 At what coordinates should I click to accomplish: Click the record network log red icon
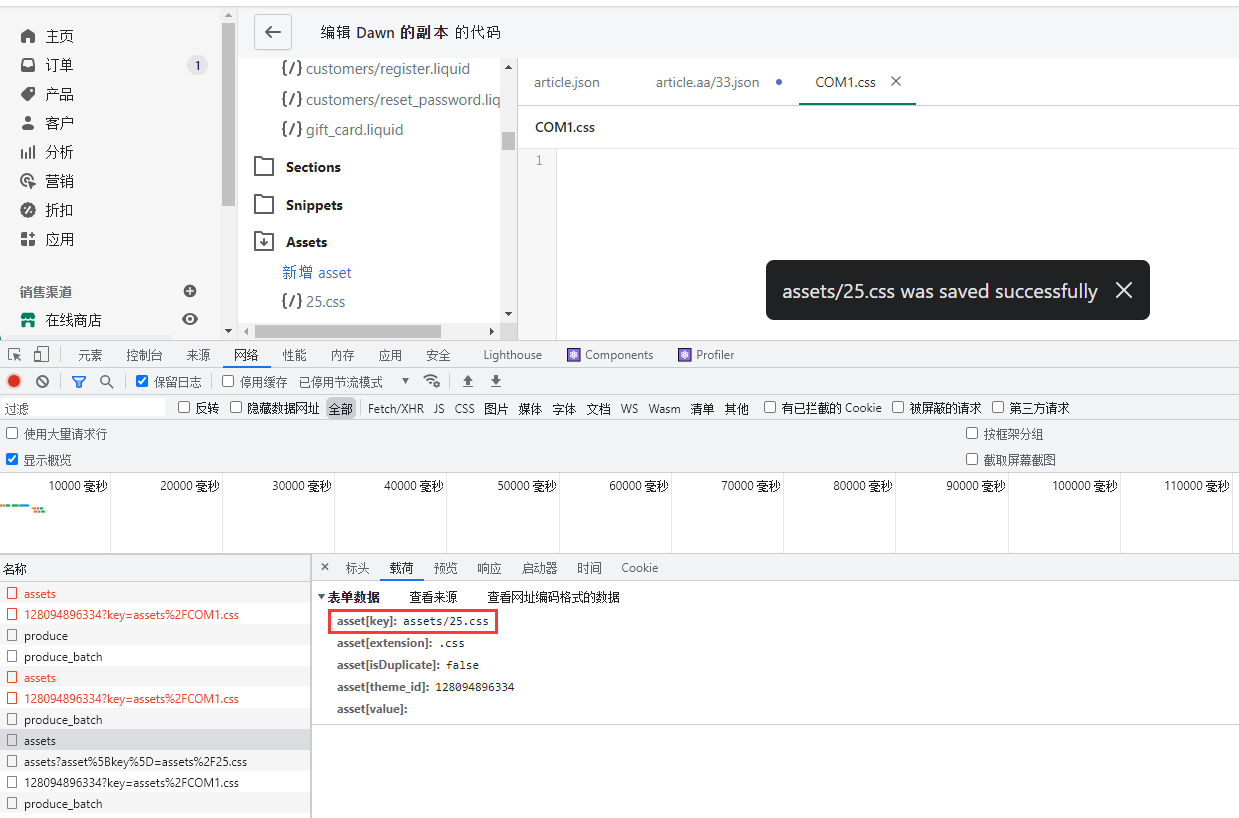click(14, 381)
